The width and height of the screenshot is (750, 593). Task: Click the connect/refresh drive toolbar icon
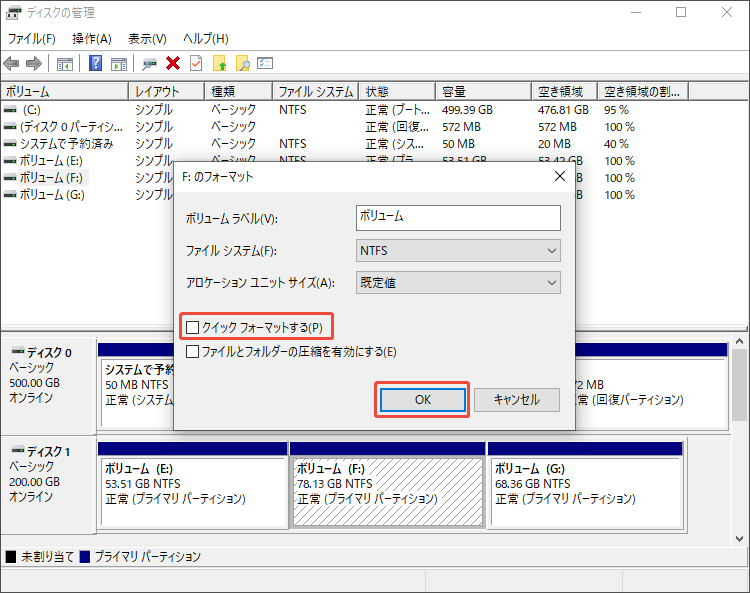pos(149,64)
